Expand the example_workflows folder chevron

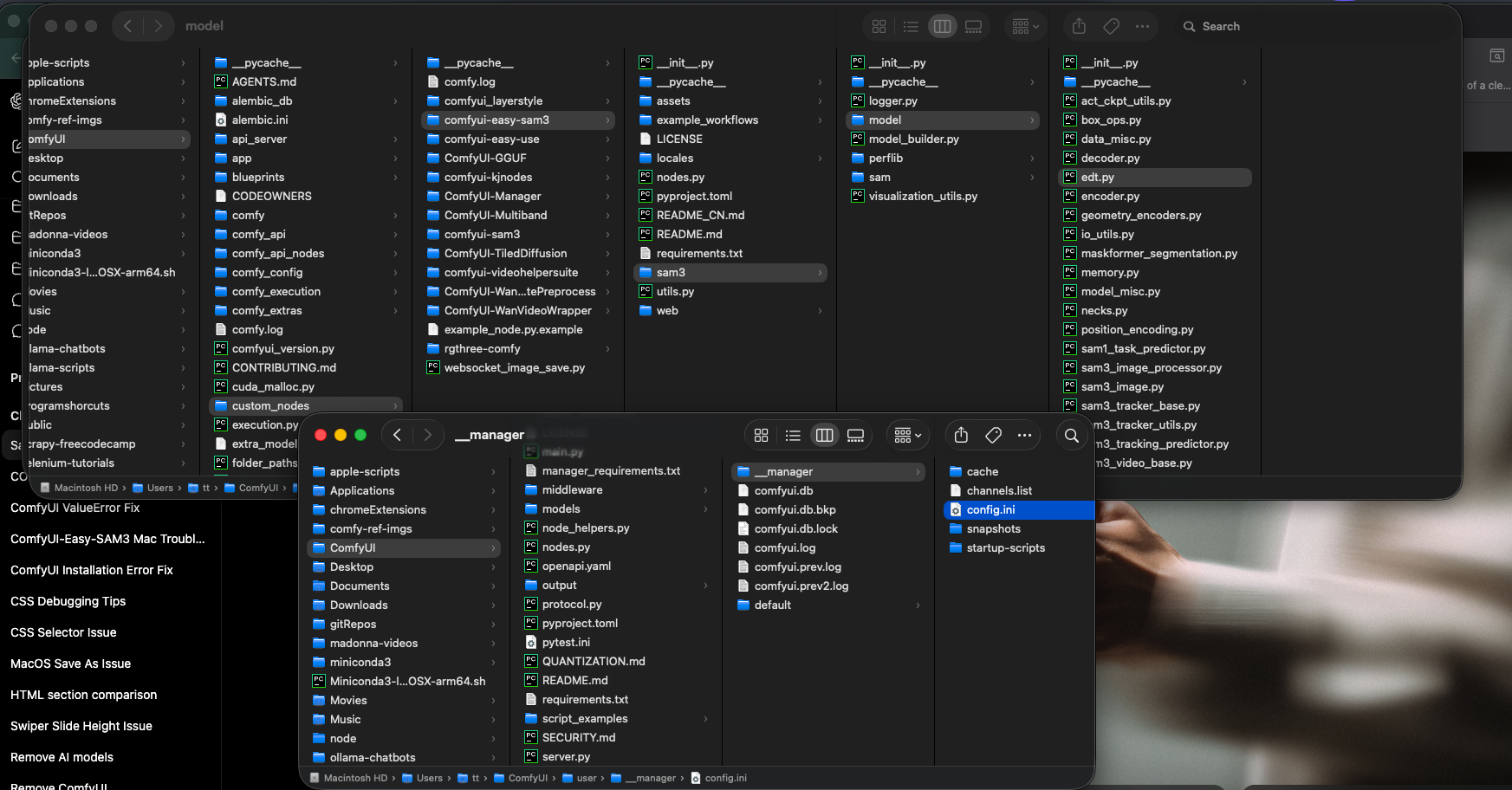[820, 120]
